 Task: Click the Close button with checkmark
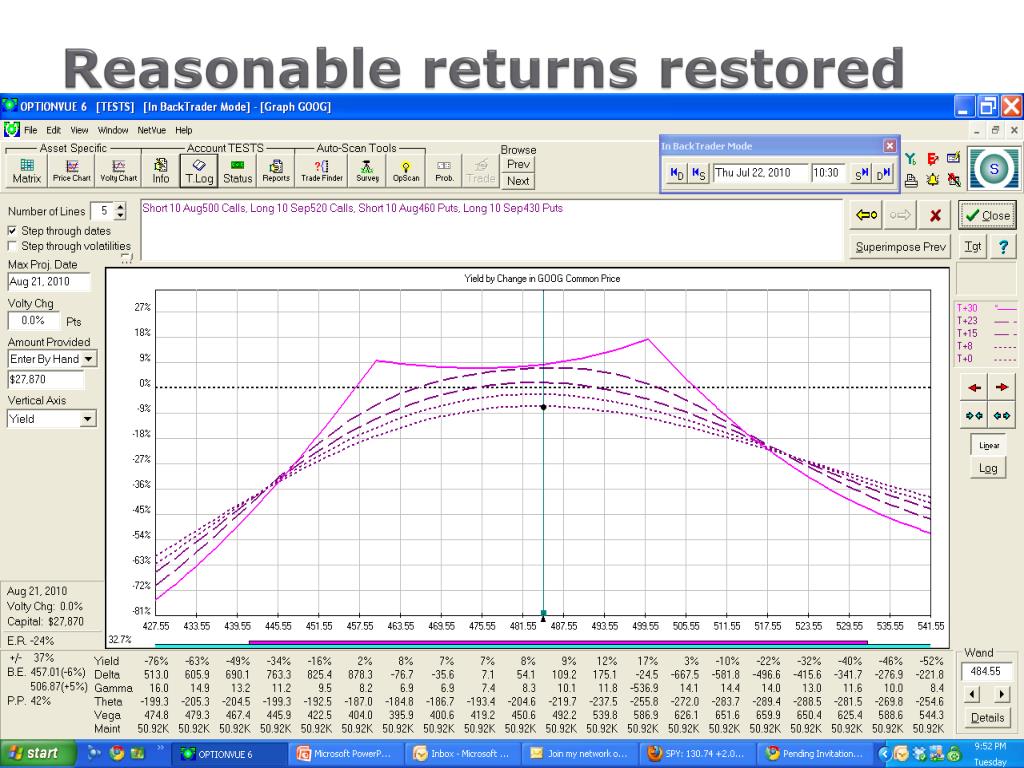[987, 215]
